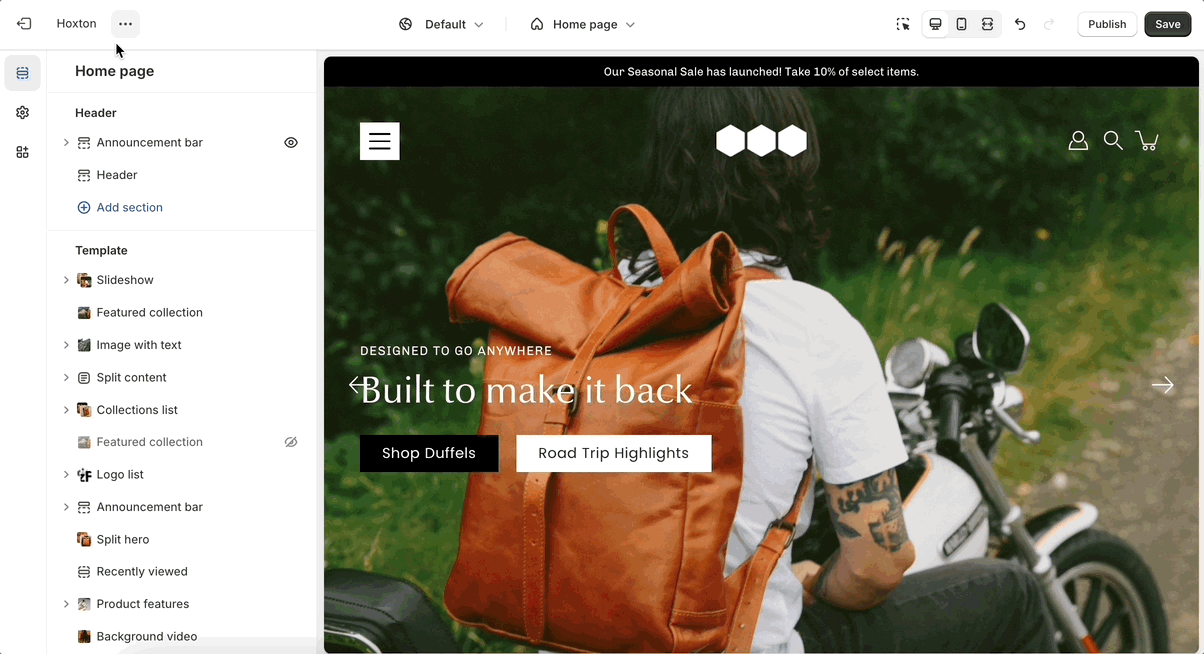Hide the header Announcement bar section
Screen dimensions: 1204x654
point(291,143)
